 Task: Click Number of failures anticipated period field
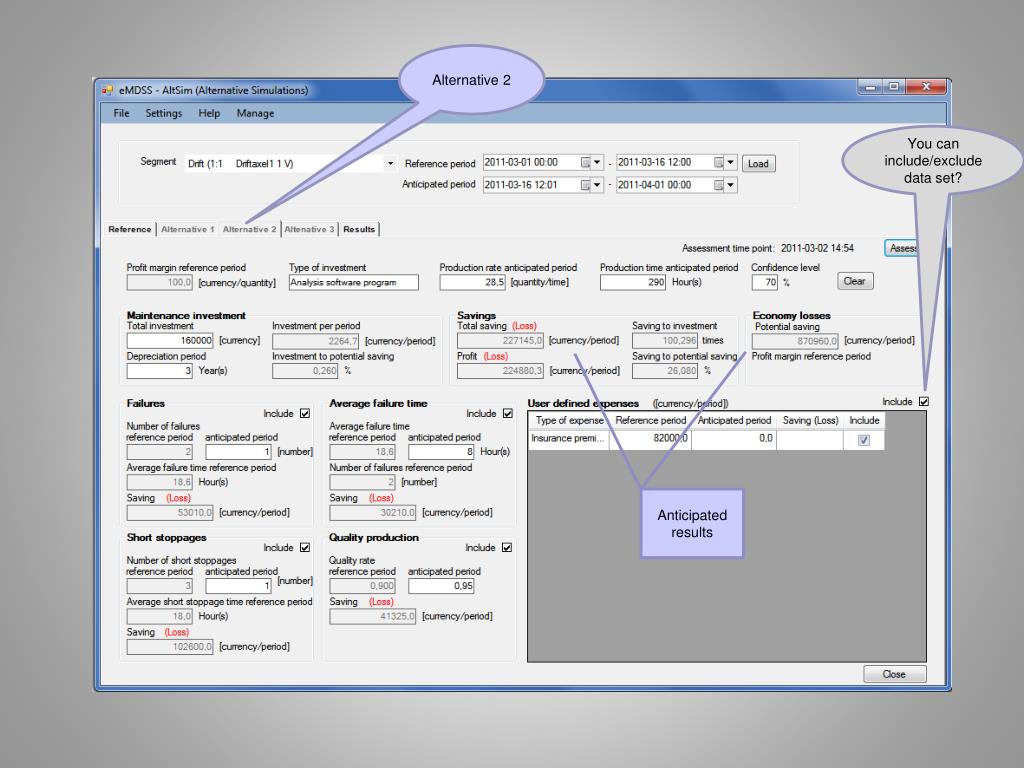click(x=238, y=451)
